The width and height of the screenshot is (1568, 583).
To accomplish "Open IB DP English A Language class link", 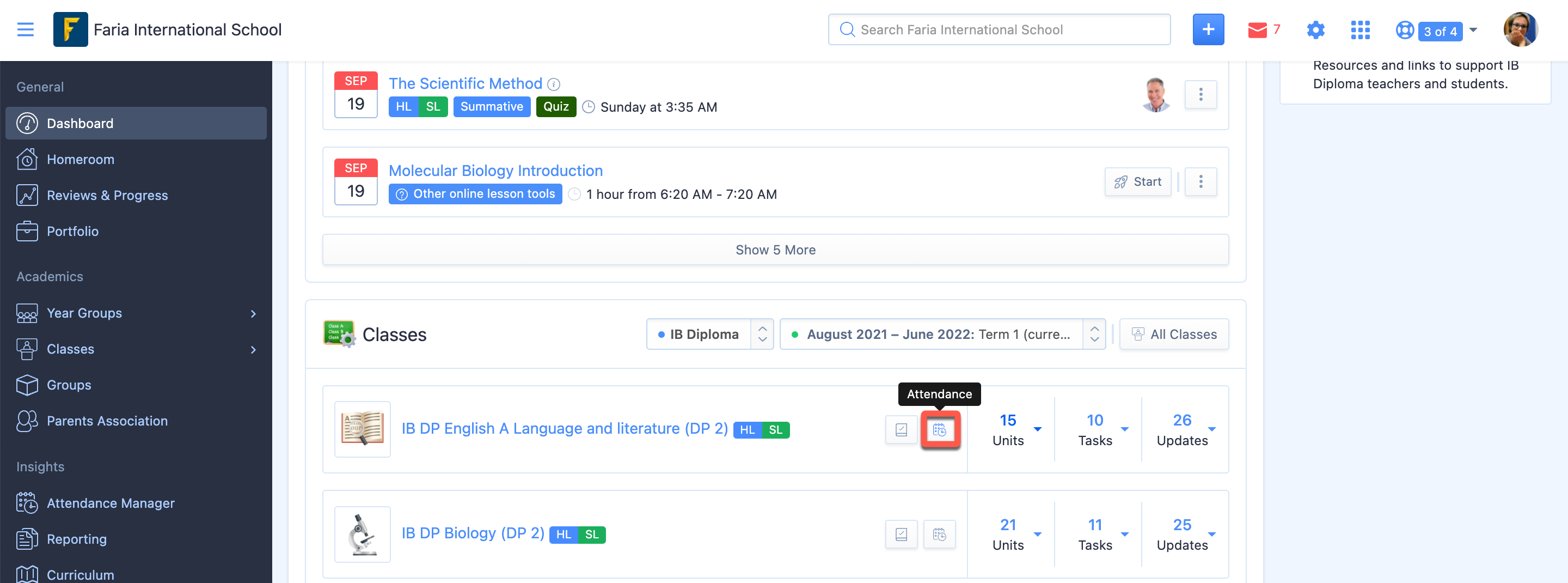I will coord(564,429).
